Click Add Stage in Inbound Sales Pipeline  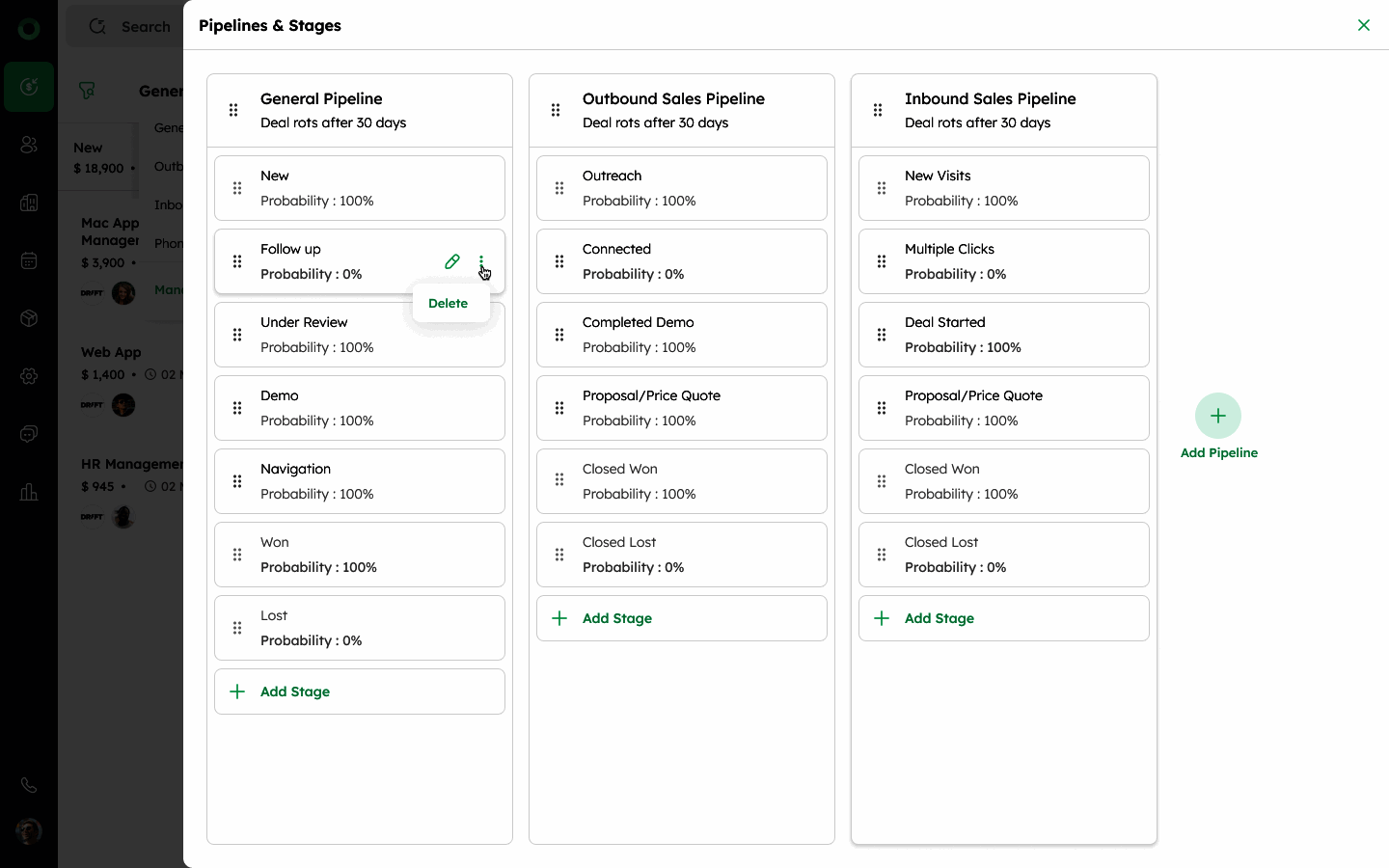tap(940, 618)
